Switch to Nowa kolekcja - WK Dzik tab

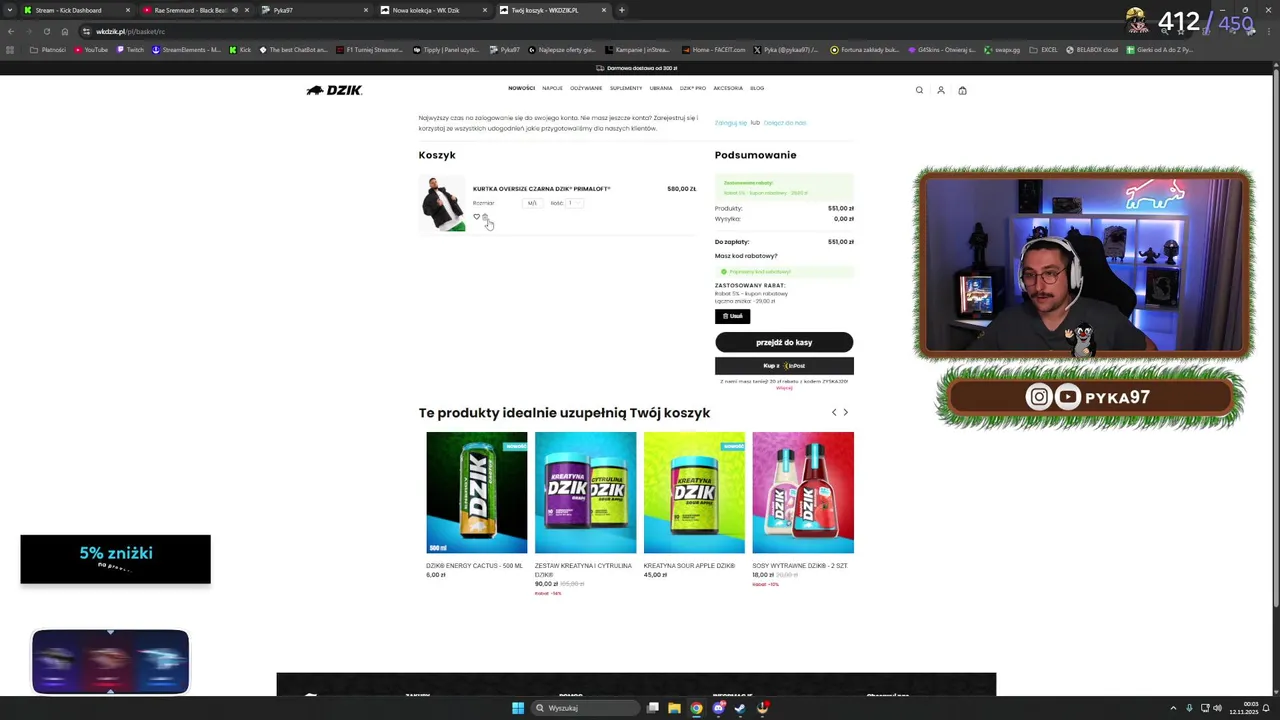click(x=433, y=10)
